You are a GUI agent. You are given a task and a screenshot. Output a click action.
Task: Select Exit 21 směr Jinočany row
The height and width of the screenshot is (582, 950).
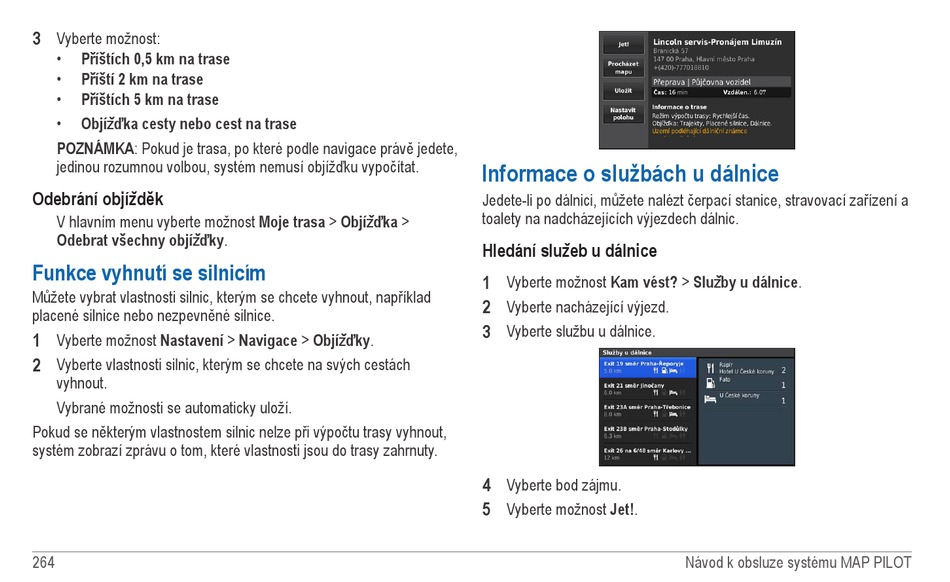(x=648, y=389)
